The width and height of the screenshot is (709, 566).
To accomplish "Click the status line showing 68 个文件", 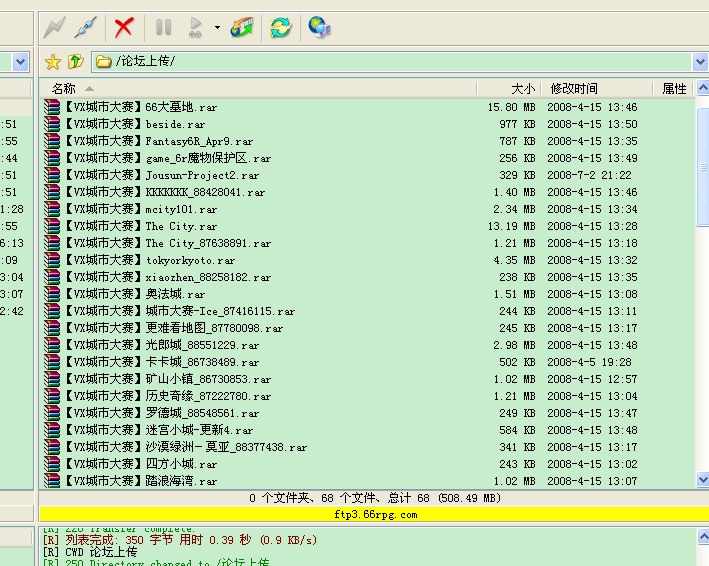I will point(374,498).
